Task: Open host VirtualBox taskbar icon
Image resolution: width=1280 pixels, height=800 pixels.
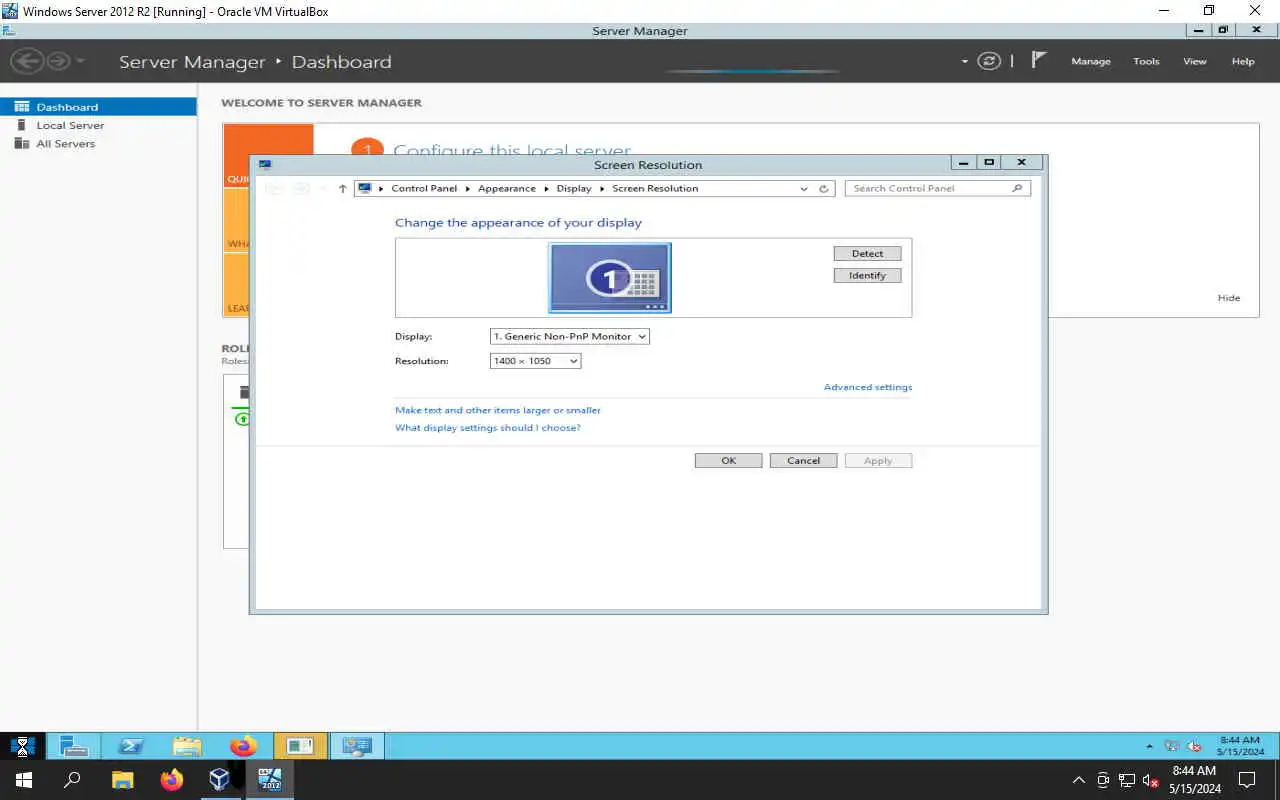Action: (x=220, y=780)
